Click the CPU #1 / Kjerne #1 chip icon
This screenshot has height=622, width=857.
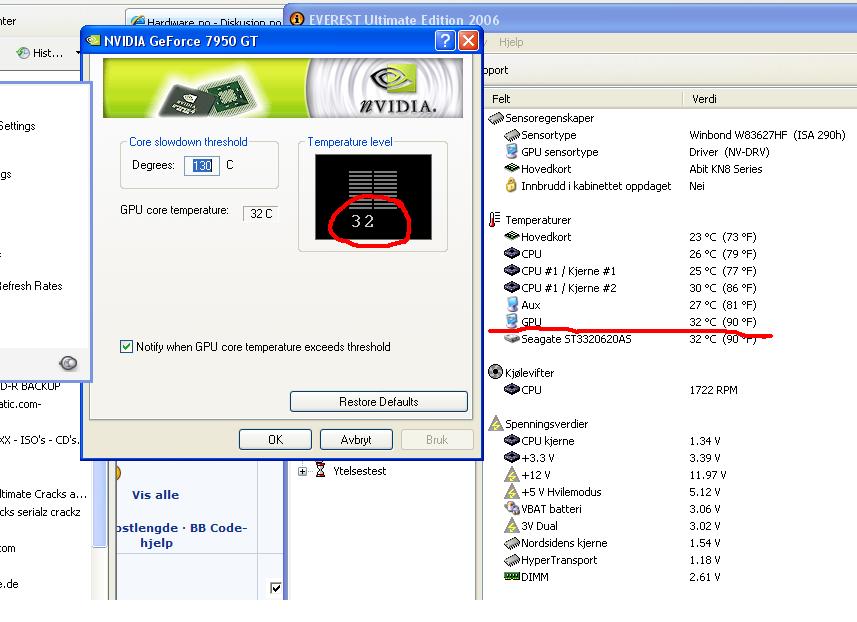click(x=512, y=270)
